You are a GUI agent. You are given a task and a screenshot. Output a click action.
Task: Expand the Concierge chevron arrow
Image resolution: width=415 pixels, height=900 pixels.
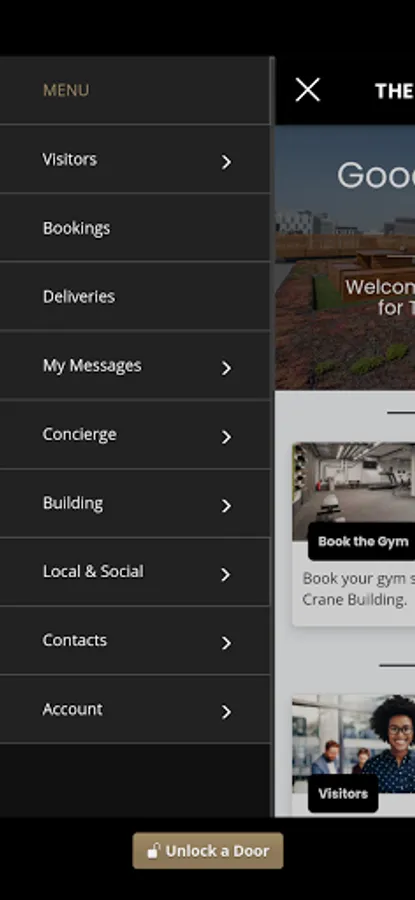pyautogui.click(x=226, y=437)
